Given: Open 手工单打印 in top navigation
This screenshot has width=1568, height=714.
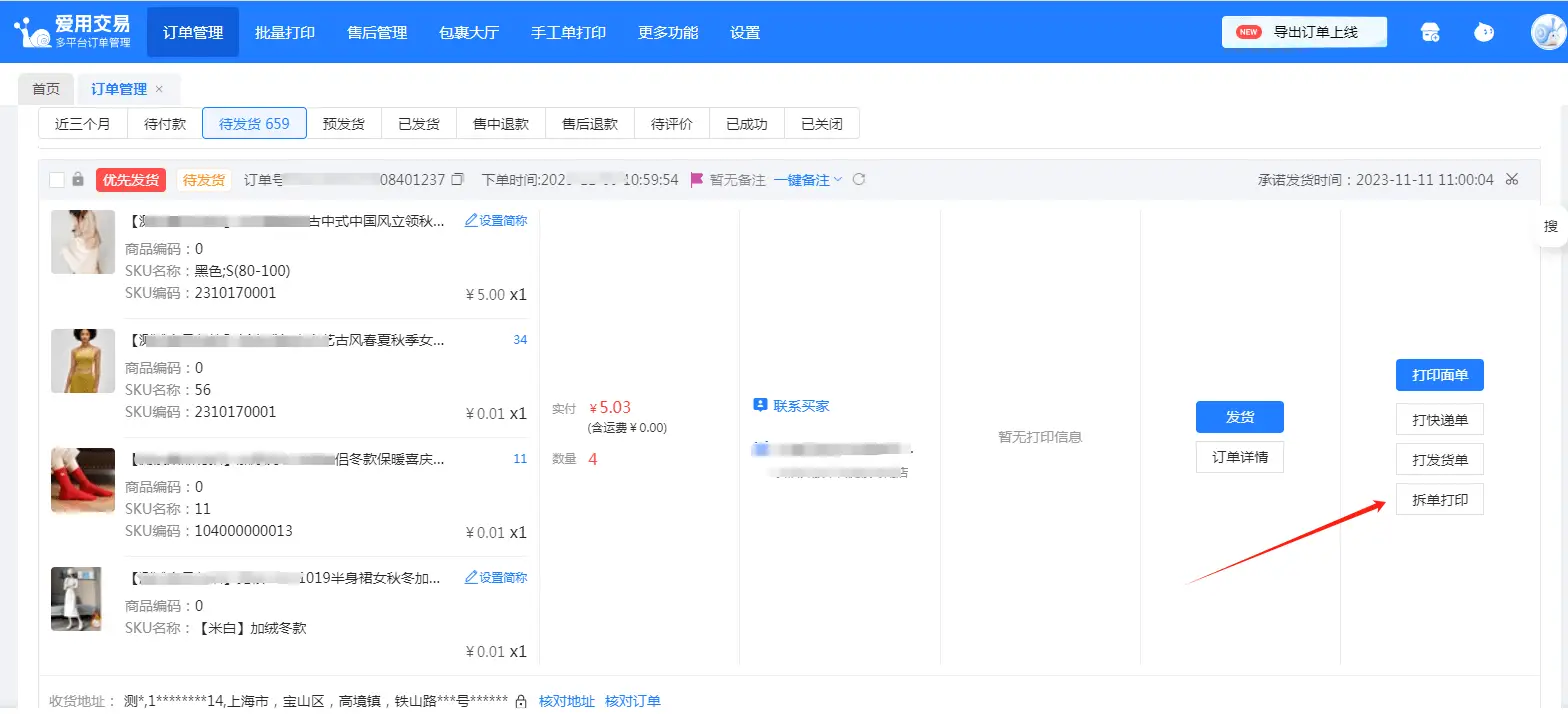Looking at the screenshot, I should coord(568,32).
